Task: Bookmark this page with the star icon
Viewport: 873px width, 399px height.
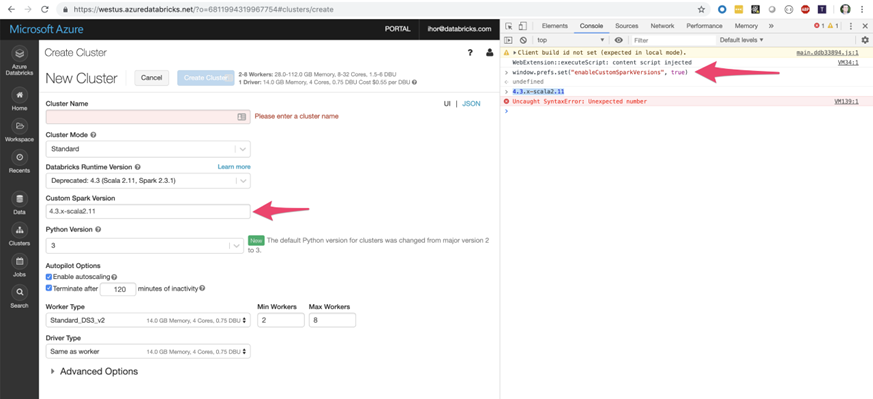Action: [x=702, y=9]
